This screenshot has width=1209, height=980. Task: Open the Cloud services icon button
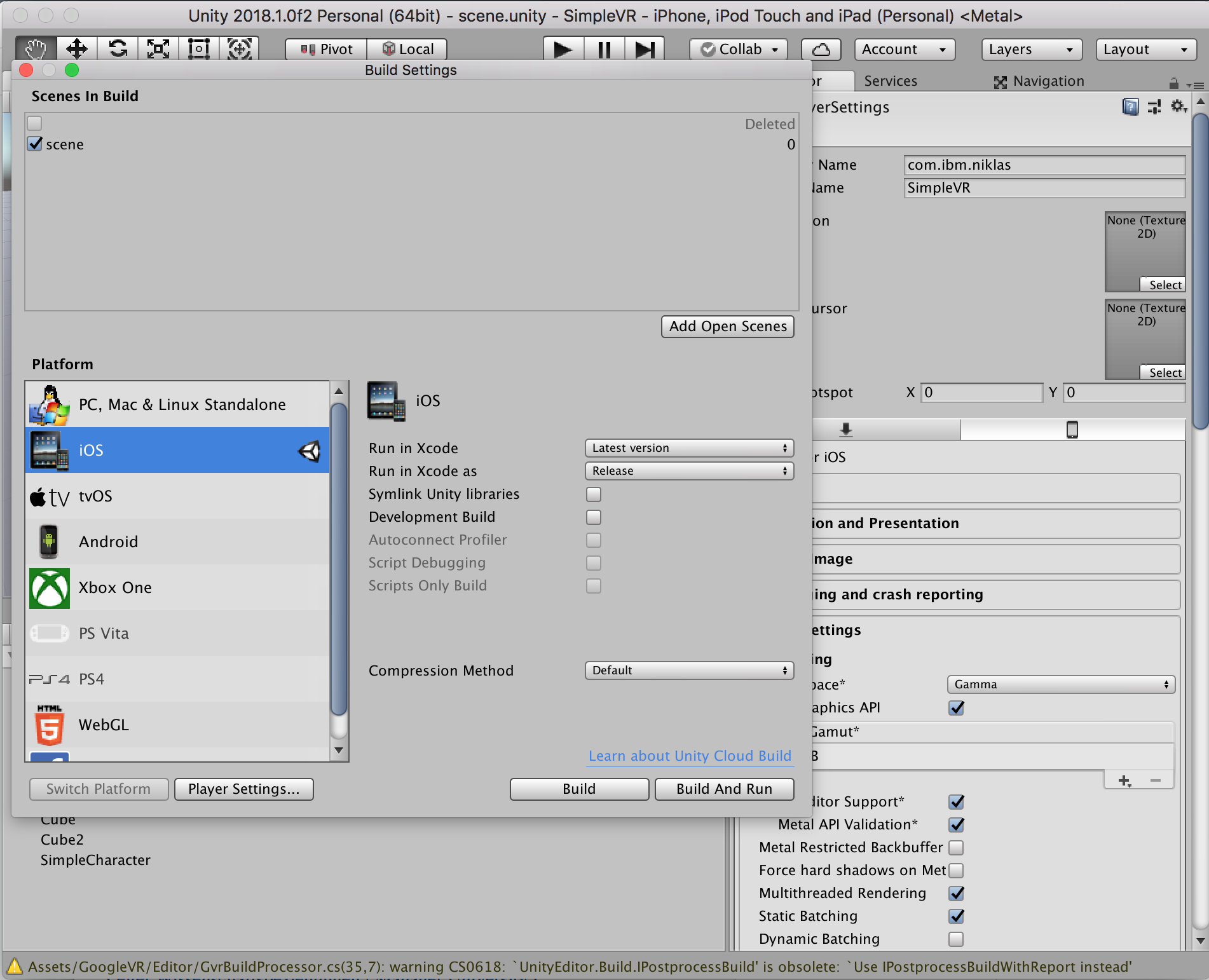pyautogui.click(x=821, y=49)
